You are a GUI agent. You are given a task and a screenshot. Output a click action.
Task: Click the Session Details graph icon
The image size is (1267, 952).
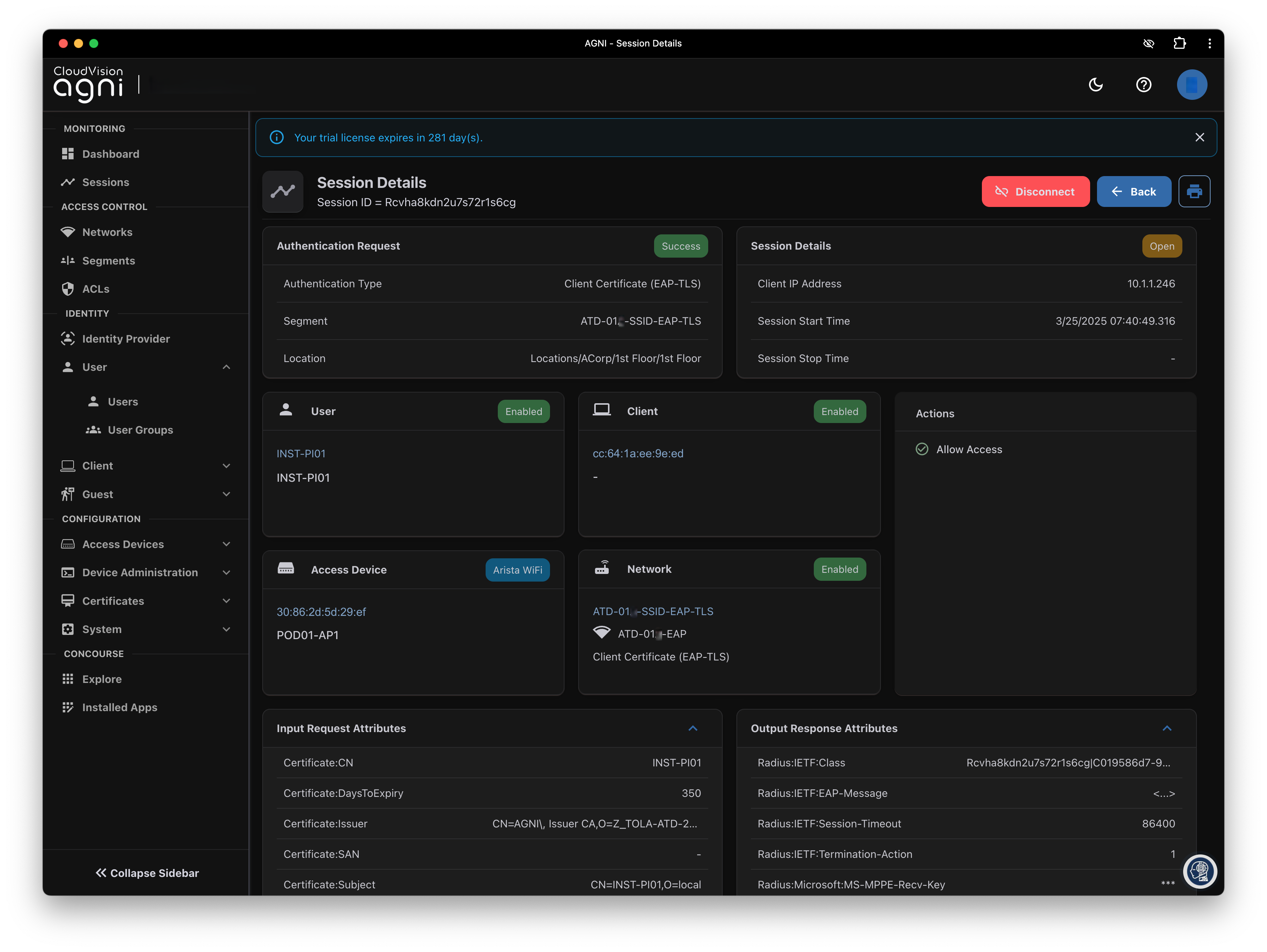[283, 191]
